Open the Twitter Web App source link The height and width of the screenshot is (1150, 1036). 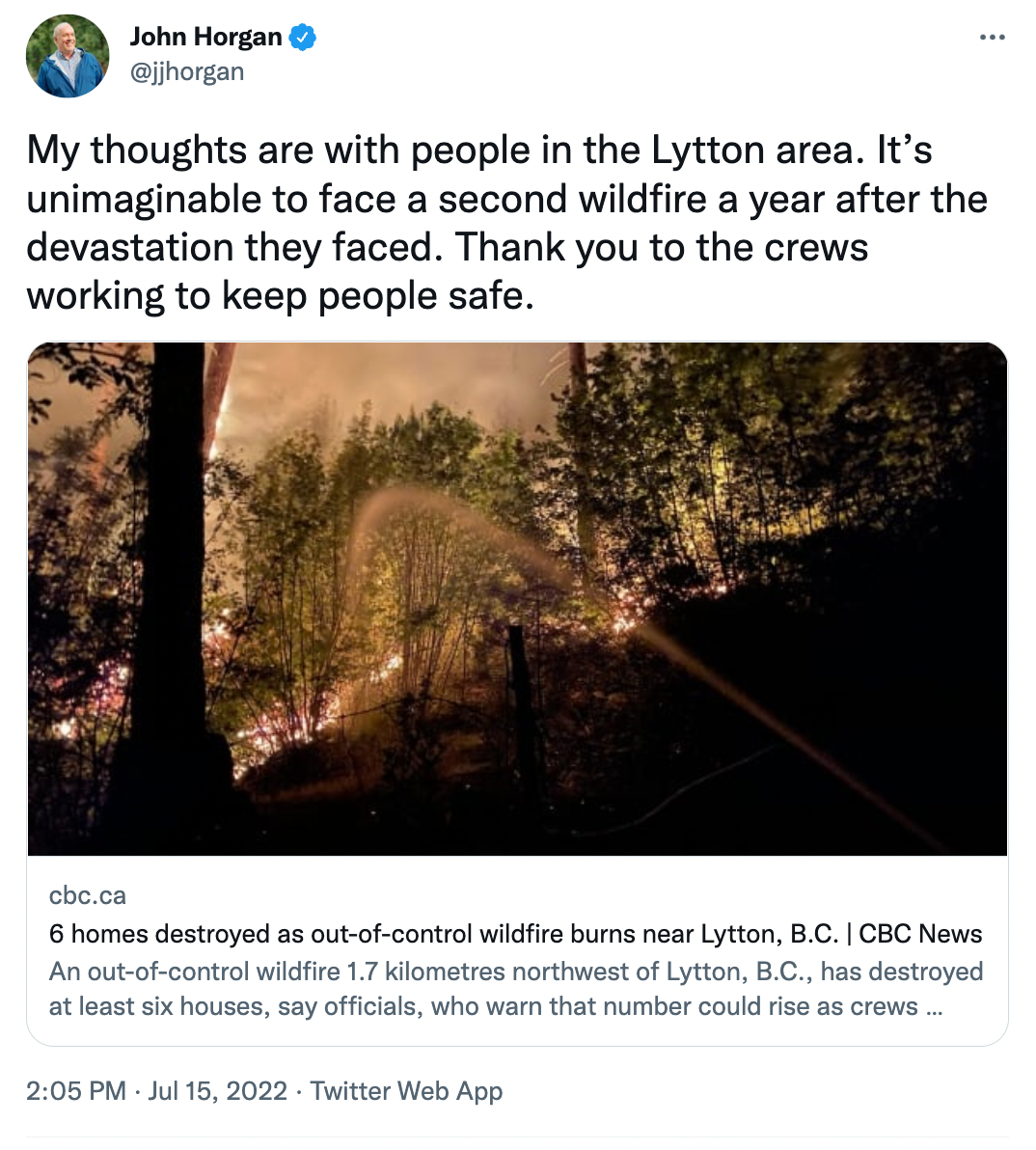click(x=406, y=1091)
